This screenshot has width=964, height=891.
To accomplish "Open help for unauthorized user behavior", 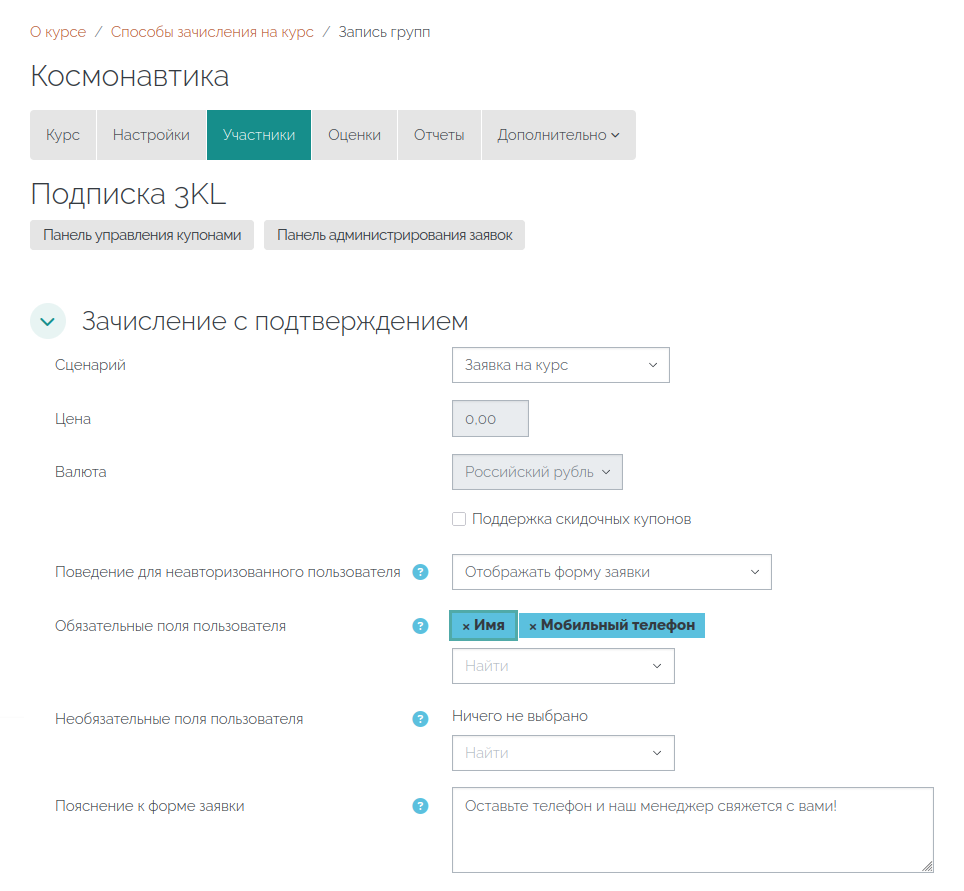I will [x=420, y=572].
